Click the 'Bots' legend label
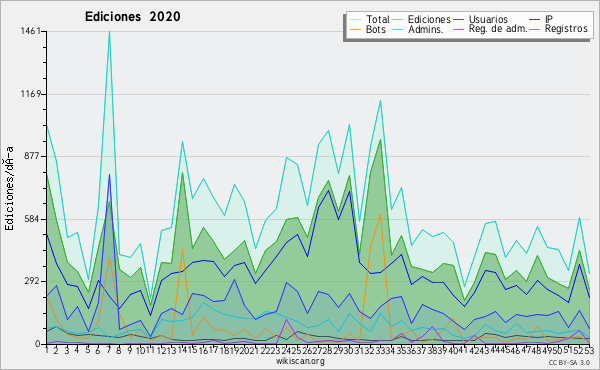 (x=376, y=29)
